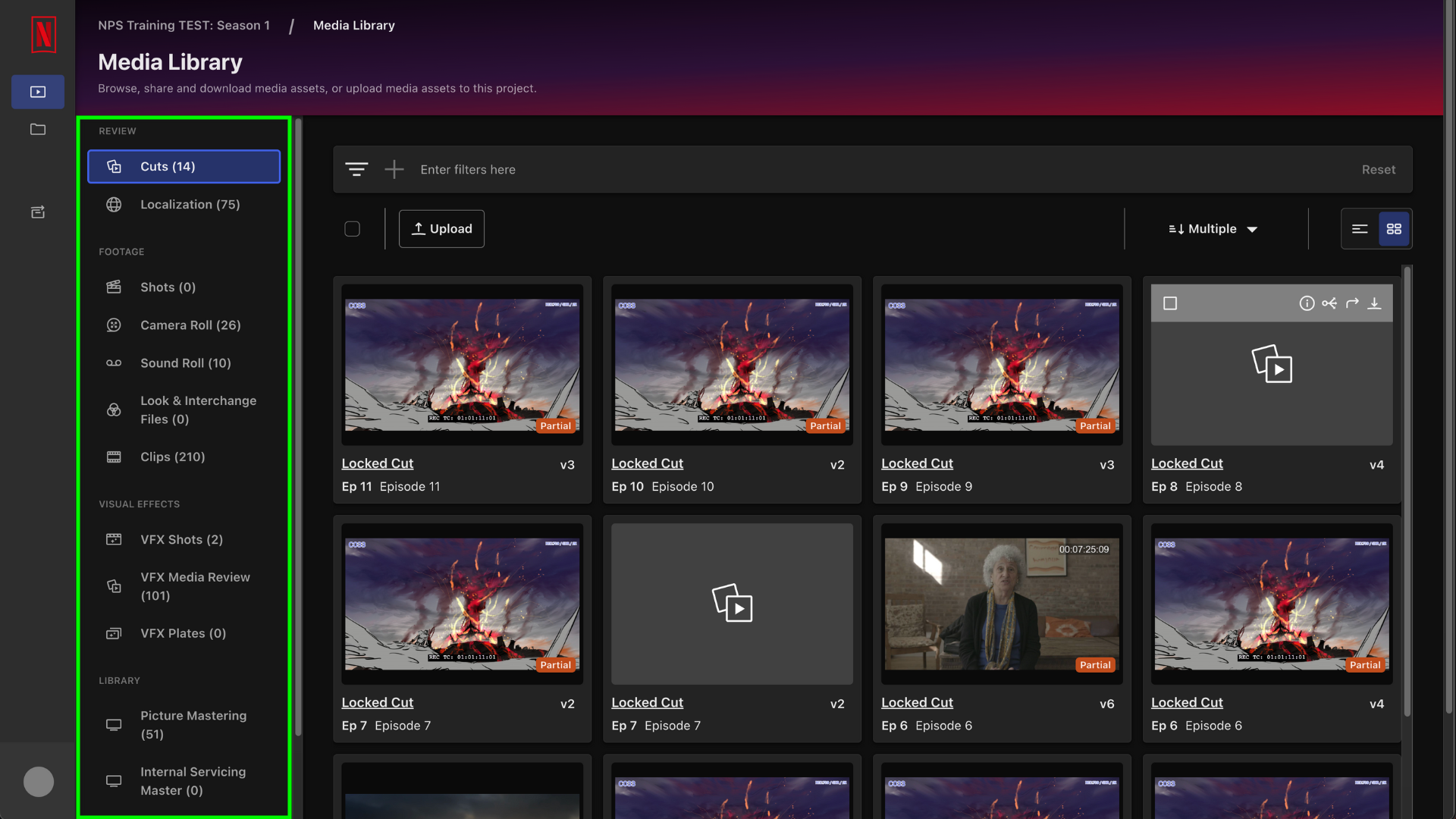Open Locked Cut link for Episode 9
The height and width of the screenshot is (819, 1456).
click(917, 463)
